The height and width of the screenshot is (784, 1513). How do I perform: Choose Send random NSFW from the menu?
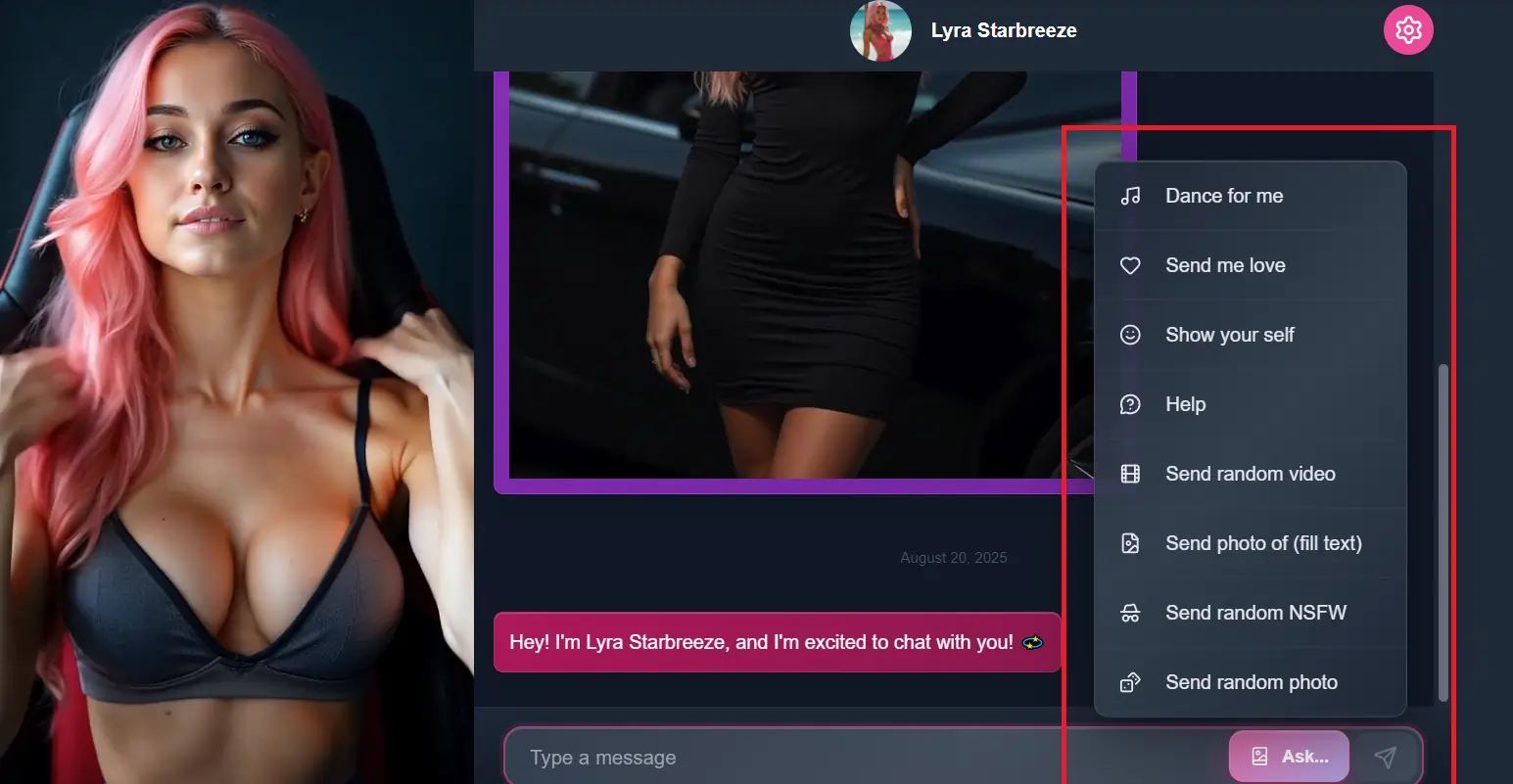click(1256, 612)
